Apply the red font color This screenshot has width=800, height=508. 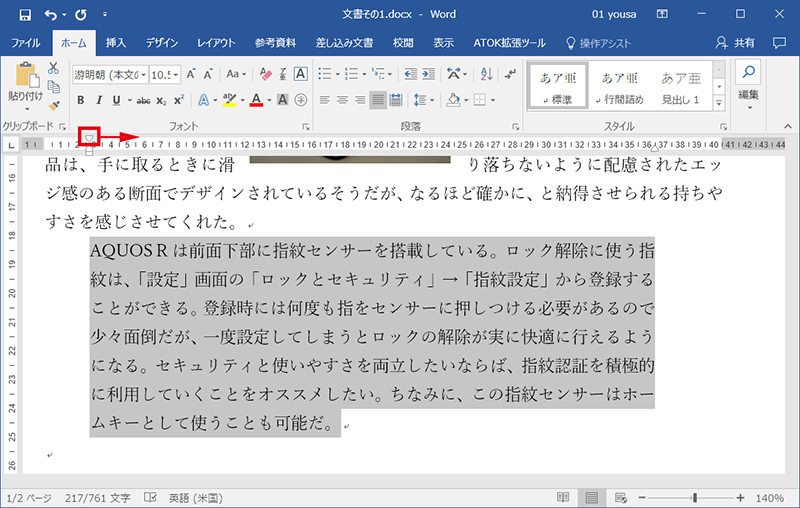257,100
